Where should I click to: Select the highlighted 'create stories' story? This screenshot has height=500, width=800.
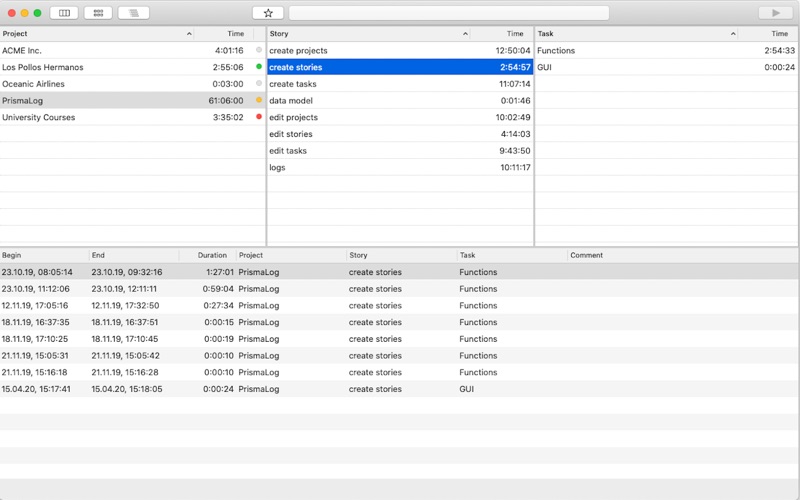click(x=400, y=67)
